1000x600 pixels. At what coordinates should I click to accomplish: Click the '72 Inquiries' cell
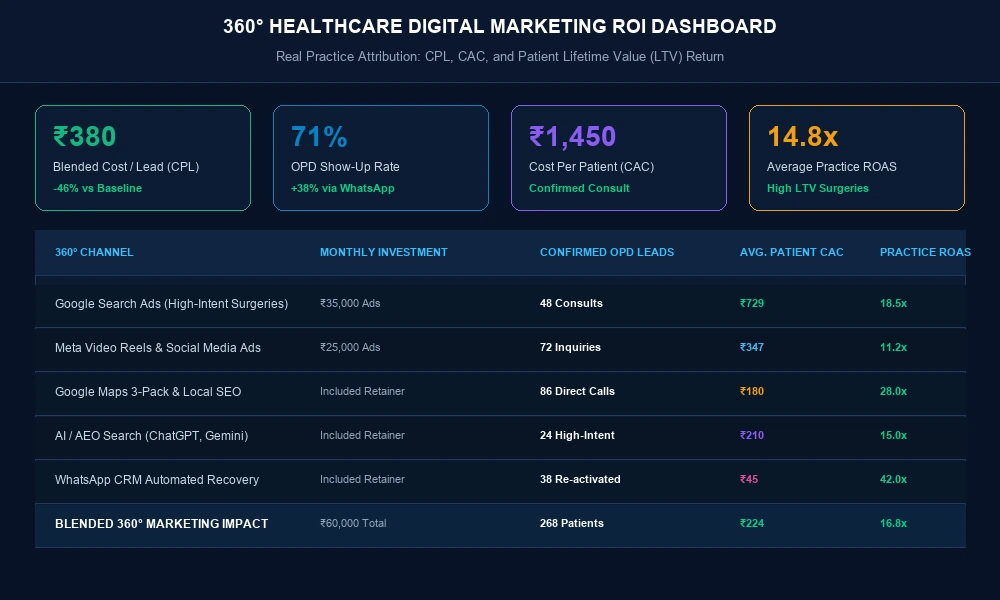570,348
